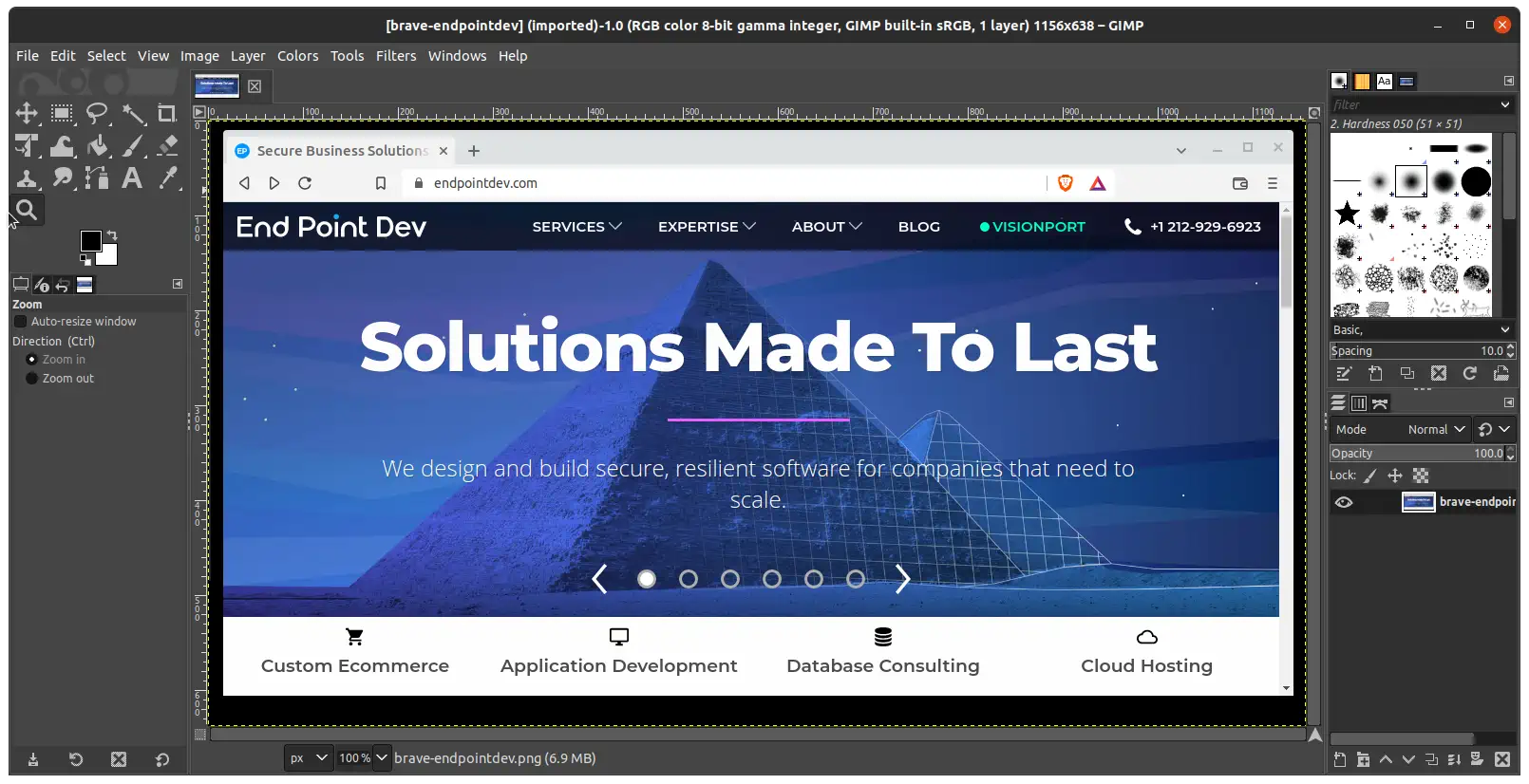Image resolution: width=1529 pixels, height=784 pixels.
Task: Open the blend mode group switch dropdown
Action: point(1495,430)
